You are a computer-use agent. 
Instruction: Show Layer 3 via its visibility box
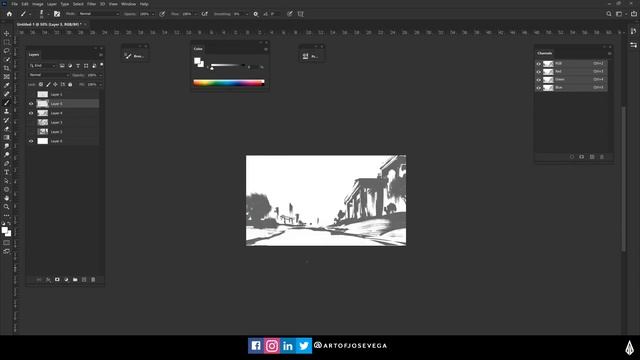coord(31,122)
